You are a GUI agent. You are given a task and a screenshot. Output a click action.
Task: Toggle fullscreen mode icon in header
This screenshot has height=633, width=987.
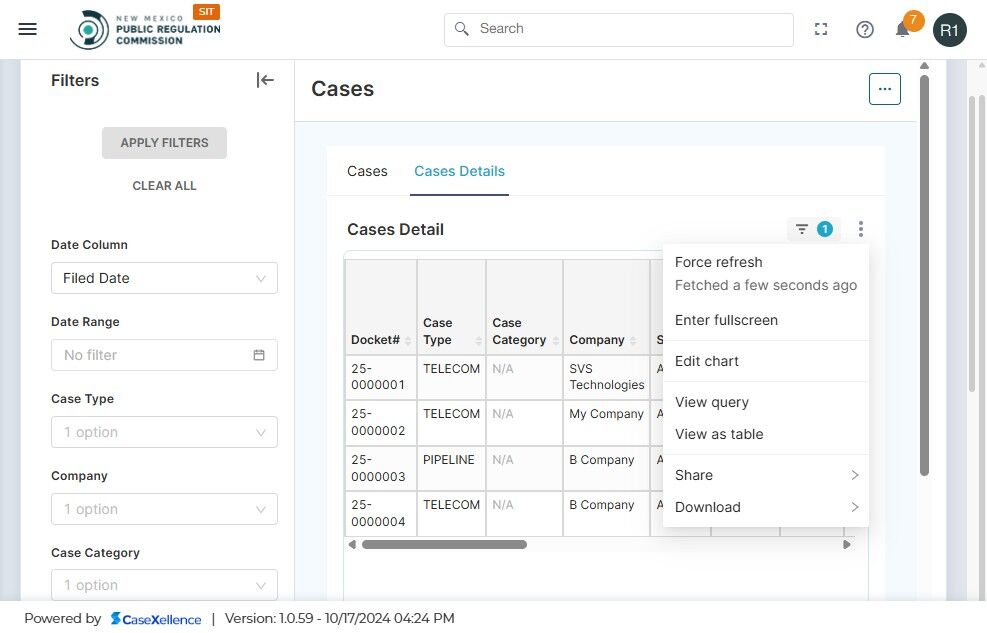coord(821,29)
